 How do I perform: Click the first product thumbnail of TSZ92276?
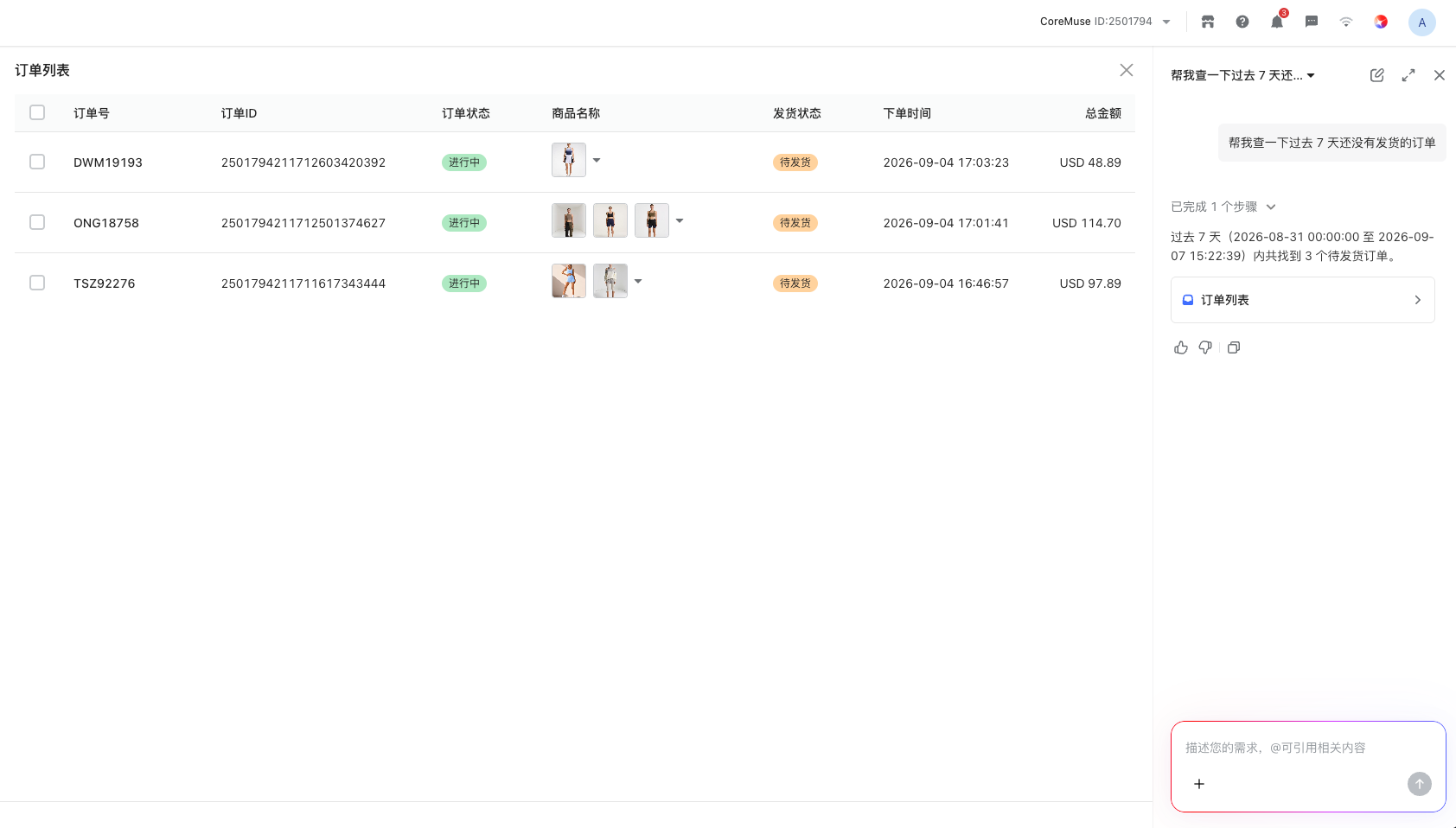[569, 281]
